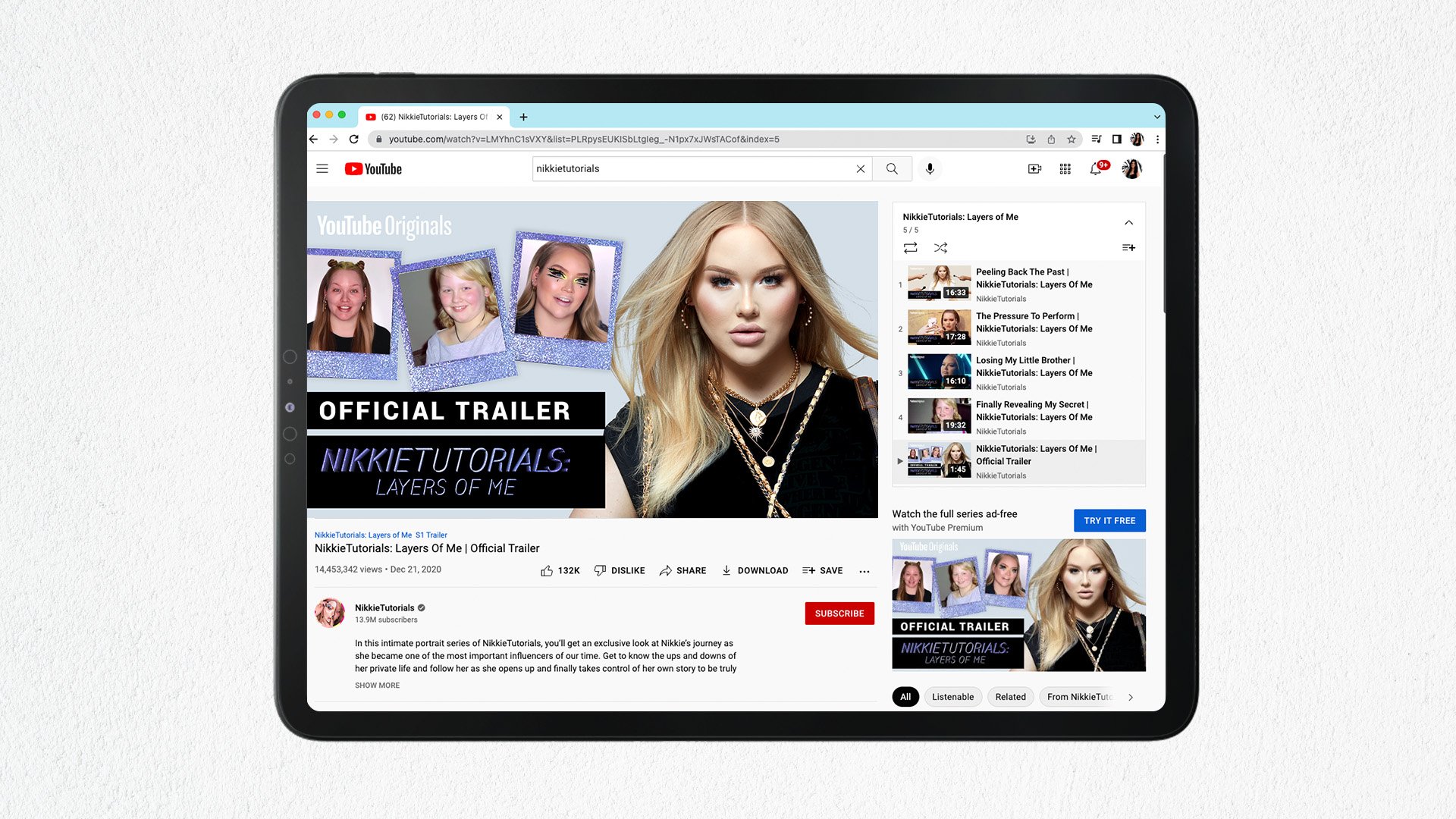Select the NikkieTutorials: Layers Of browser tab

(x=434, y=117)
